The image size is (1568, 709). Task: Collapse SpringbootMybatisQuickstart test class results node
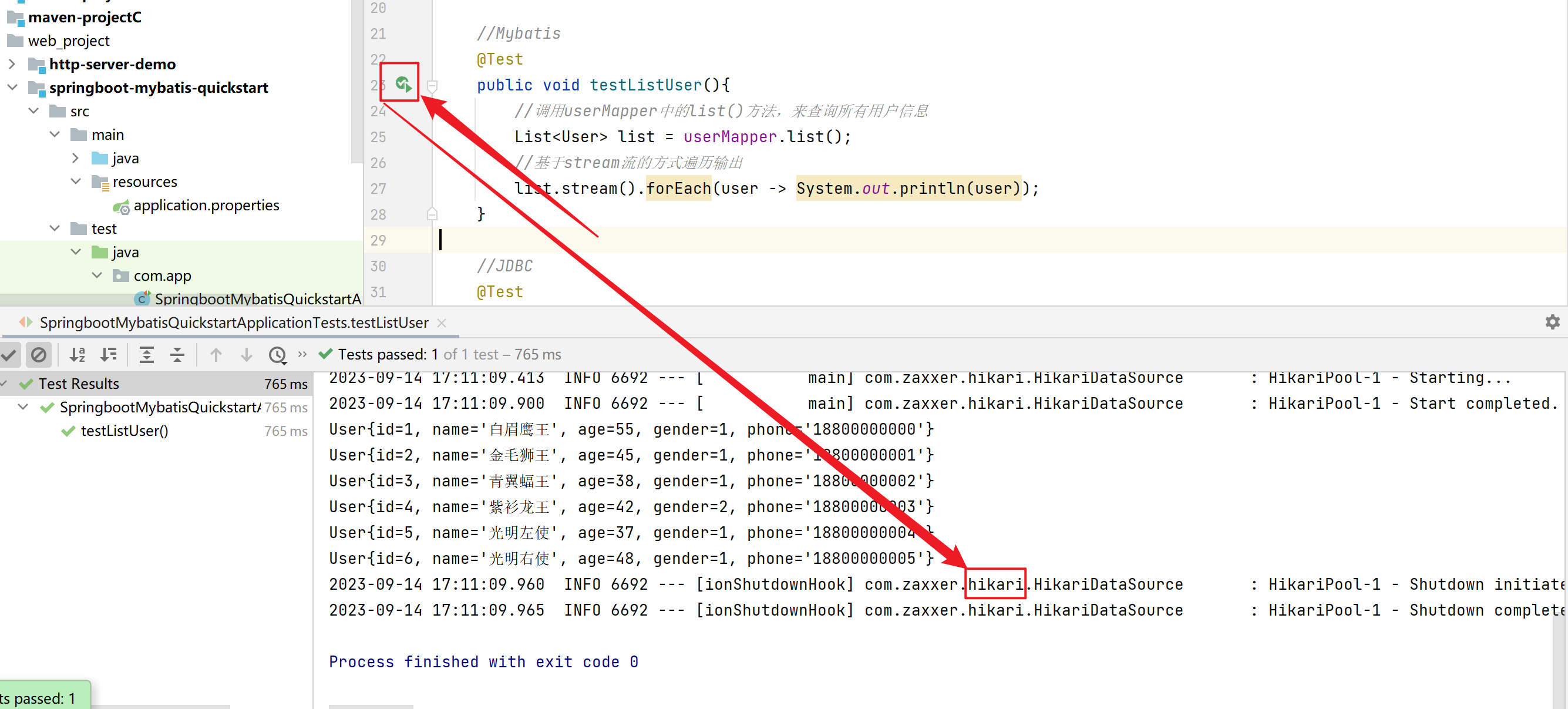[23, 406]
